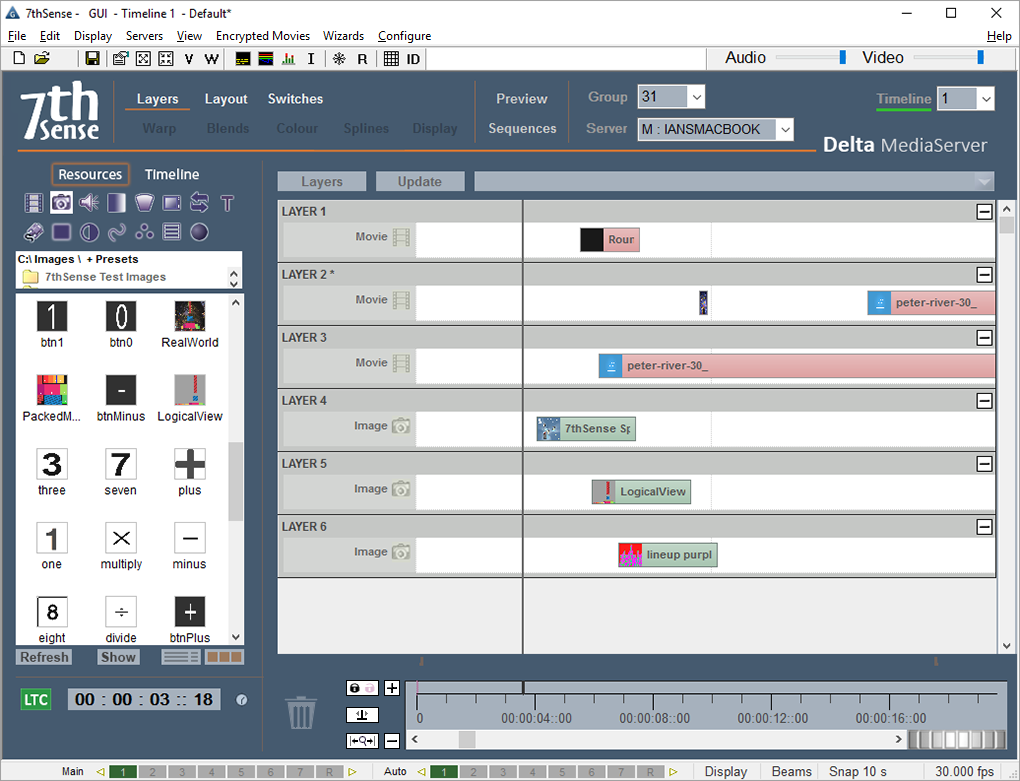This screenshot has height=781, width=1020.
Task: Click the Update button
Action: coord(420,181)
